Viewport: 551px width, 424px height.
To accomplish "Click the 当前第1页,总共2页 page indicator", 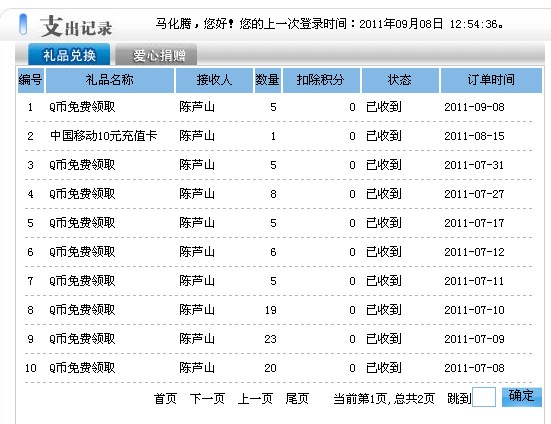I will click(x=384, y=399).
